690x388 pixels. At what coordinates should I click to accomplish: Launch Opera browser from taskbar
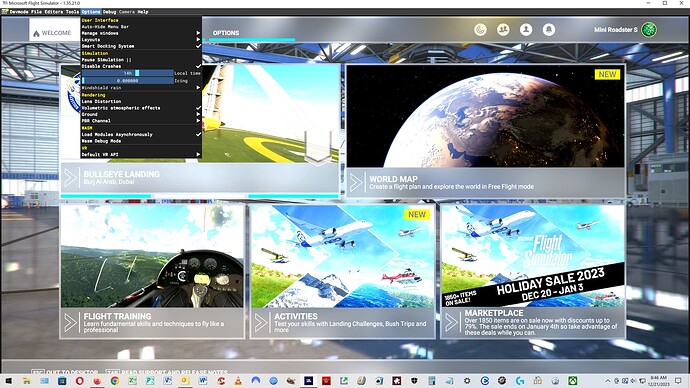(x=79, y=381)
